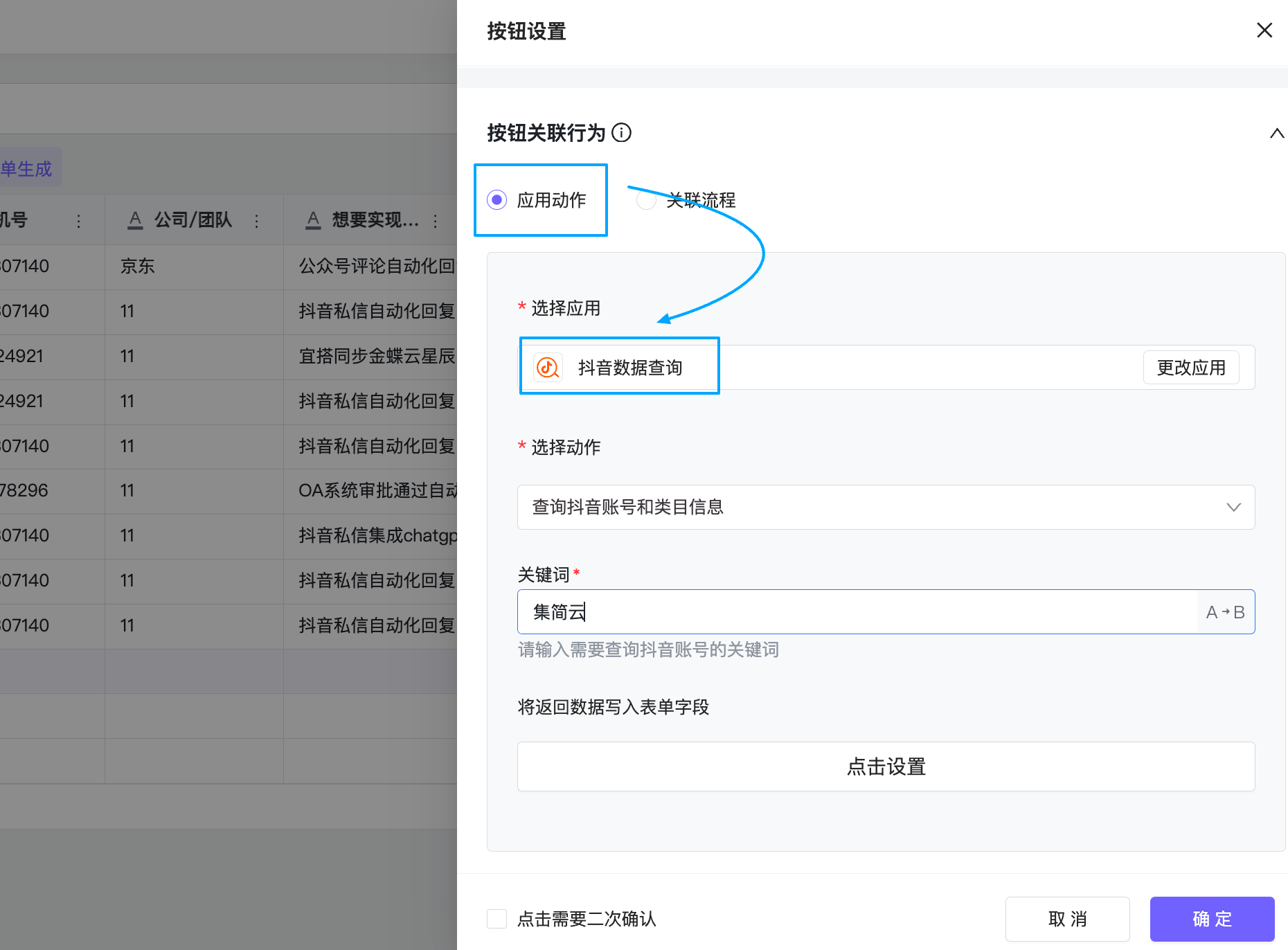Click the 点击设置 button
The image size is (1288, 950).
886,767
